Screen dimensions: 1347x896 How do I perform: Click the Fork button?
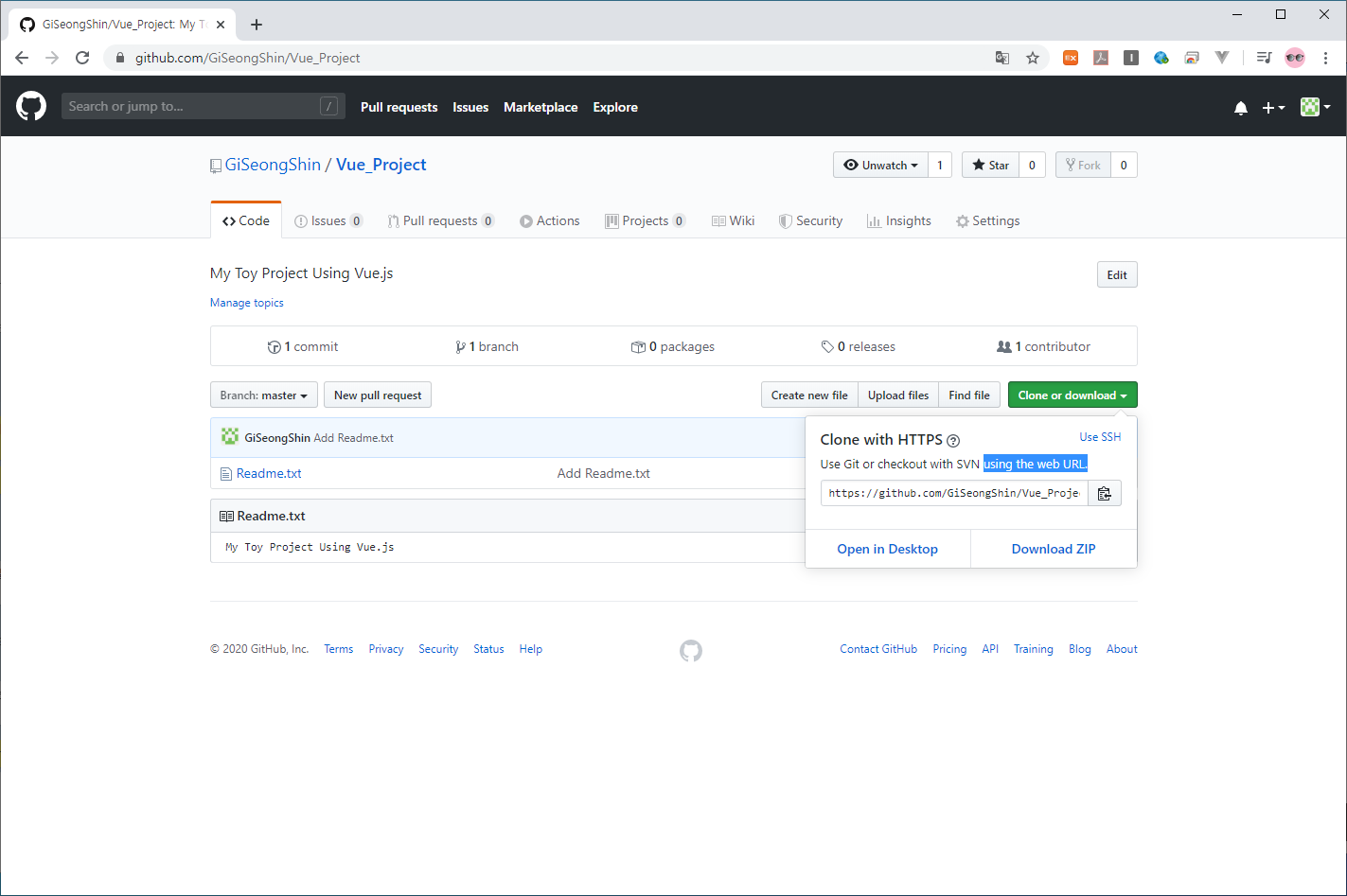(x=1083, y=165)
